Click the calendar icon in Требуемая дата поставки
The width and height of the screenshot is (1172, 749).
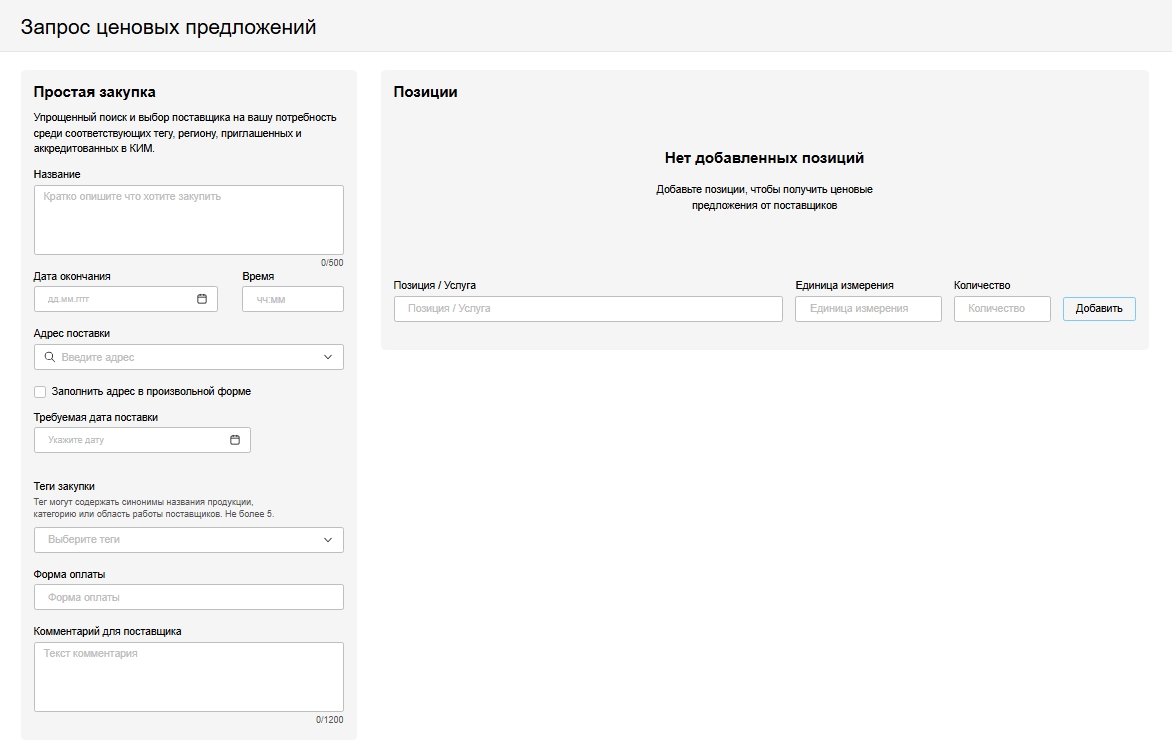pyautogui.click(x=235, y=440)
